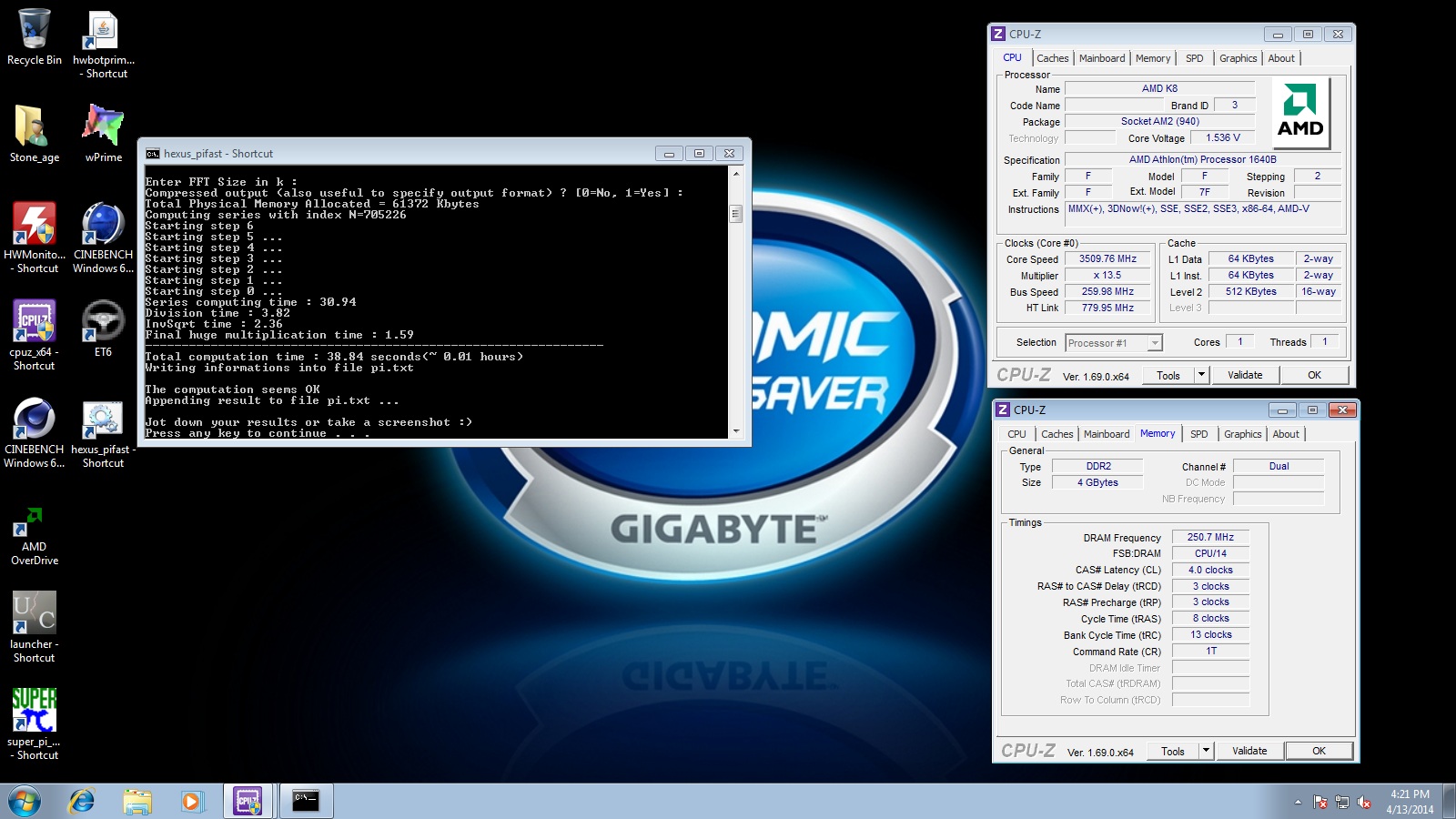Open the super_pi shortcut icon
1456x819 pixels.
(x=35, y=725)
